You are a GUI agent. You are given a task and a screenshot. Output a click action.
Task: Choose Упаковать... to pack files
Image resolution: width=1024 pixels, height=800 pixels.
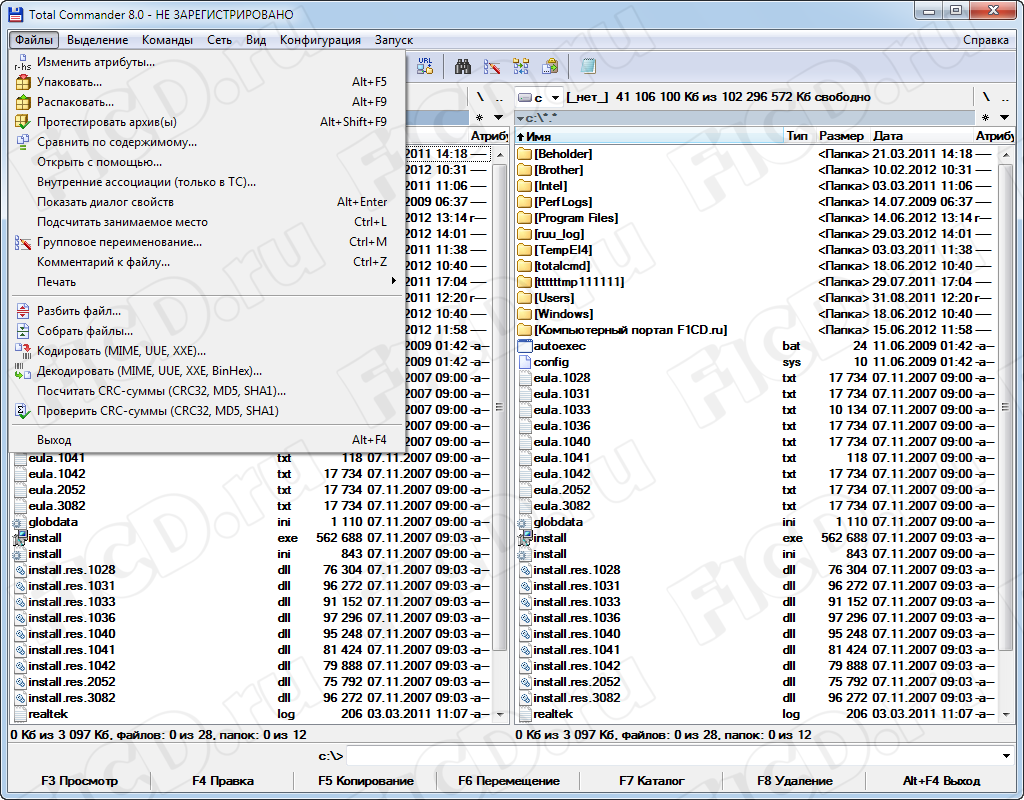[208, 82]
